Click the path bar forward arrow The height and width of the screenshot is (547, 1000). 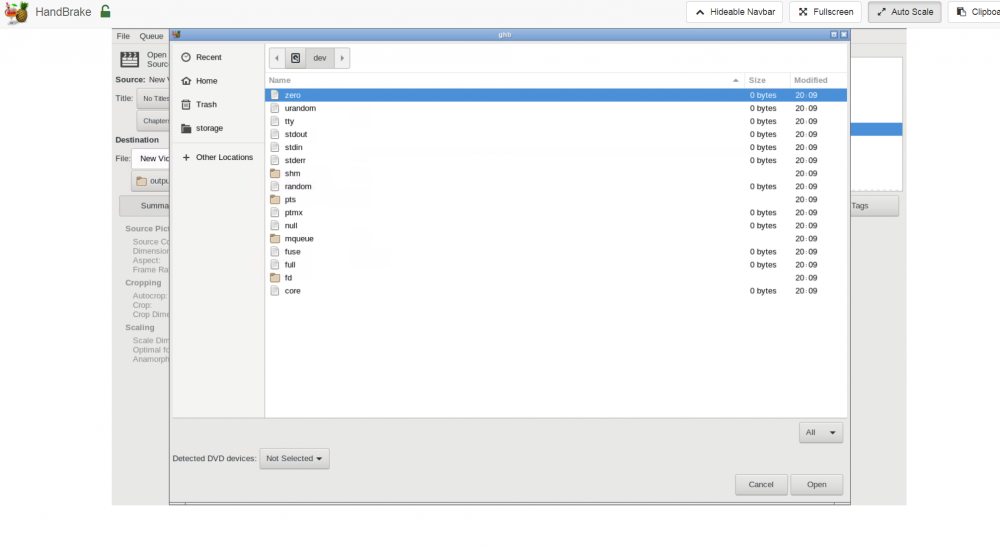(342, 58)
